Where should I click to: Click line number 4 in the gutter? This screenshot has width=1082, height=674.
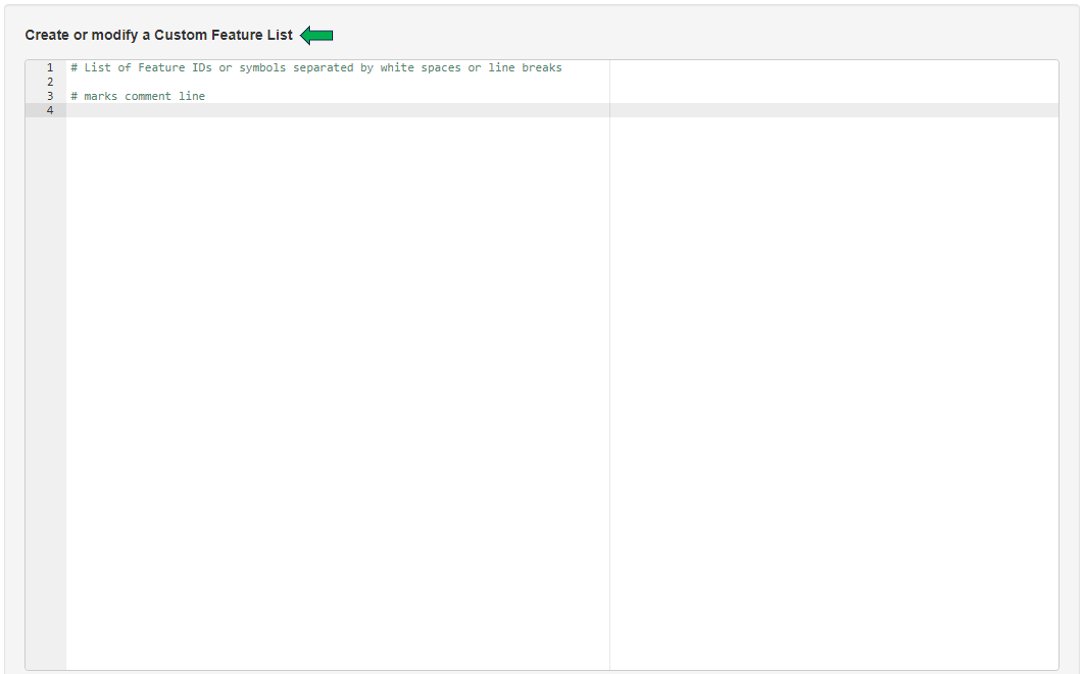click(49, 110)
